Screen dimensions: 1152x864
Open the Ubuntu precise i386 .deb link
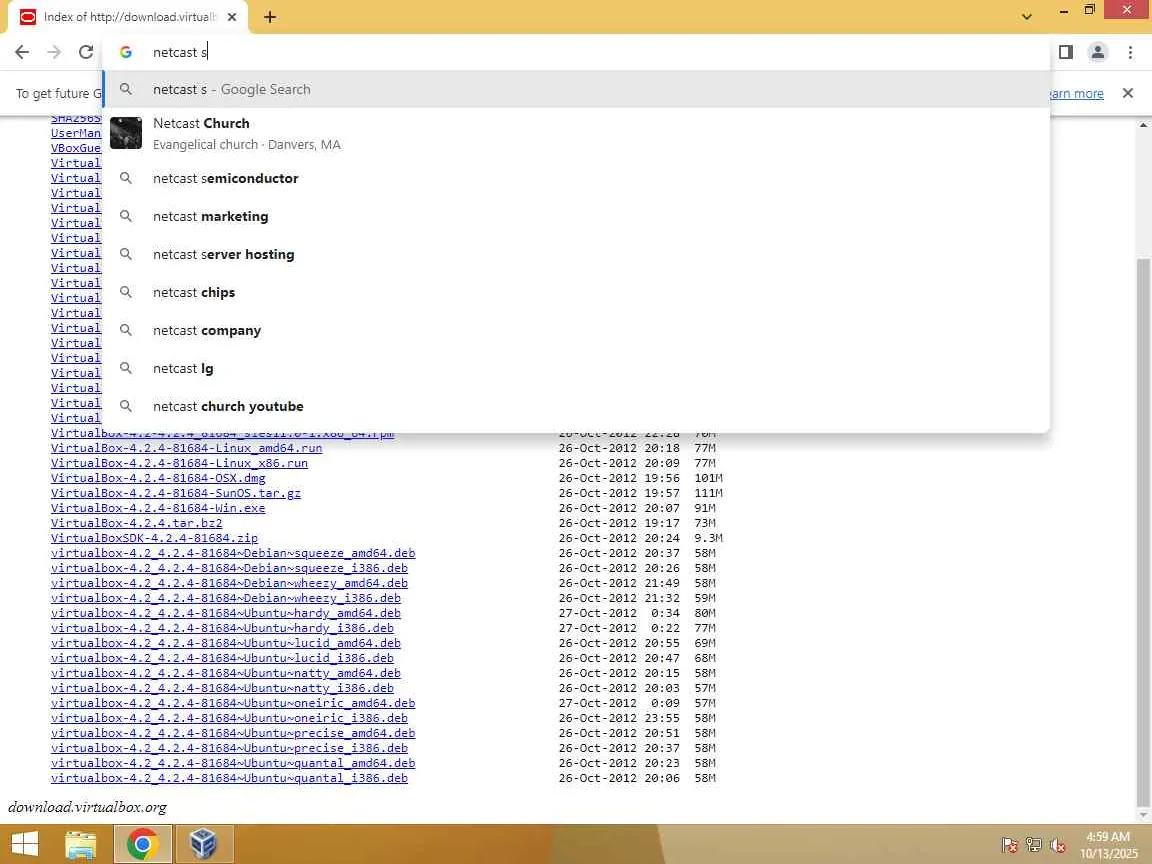click(x=229, y=748)
